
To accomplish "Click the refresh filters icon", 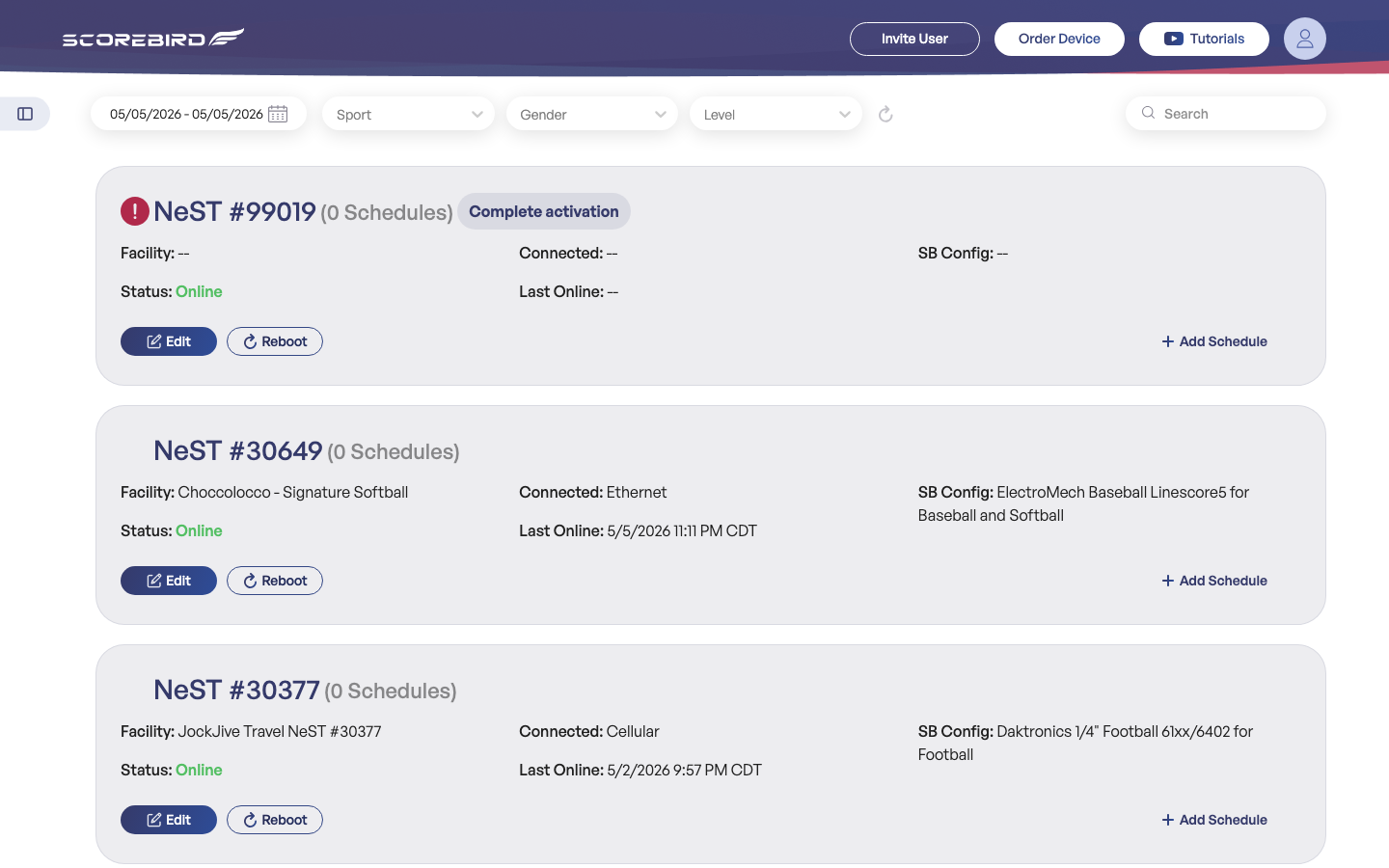I will pyautogui.click(x=885, y=115).
